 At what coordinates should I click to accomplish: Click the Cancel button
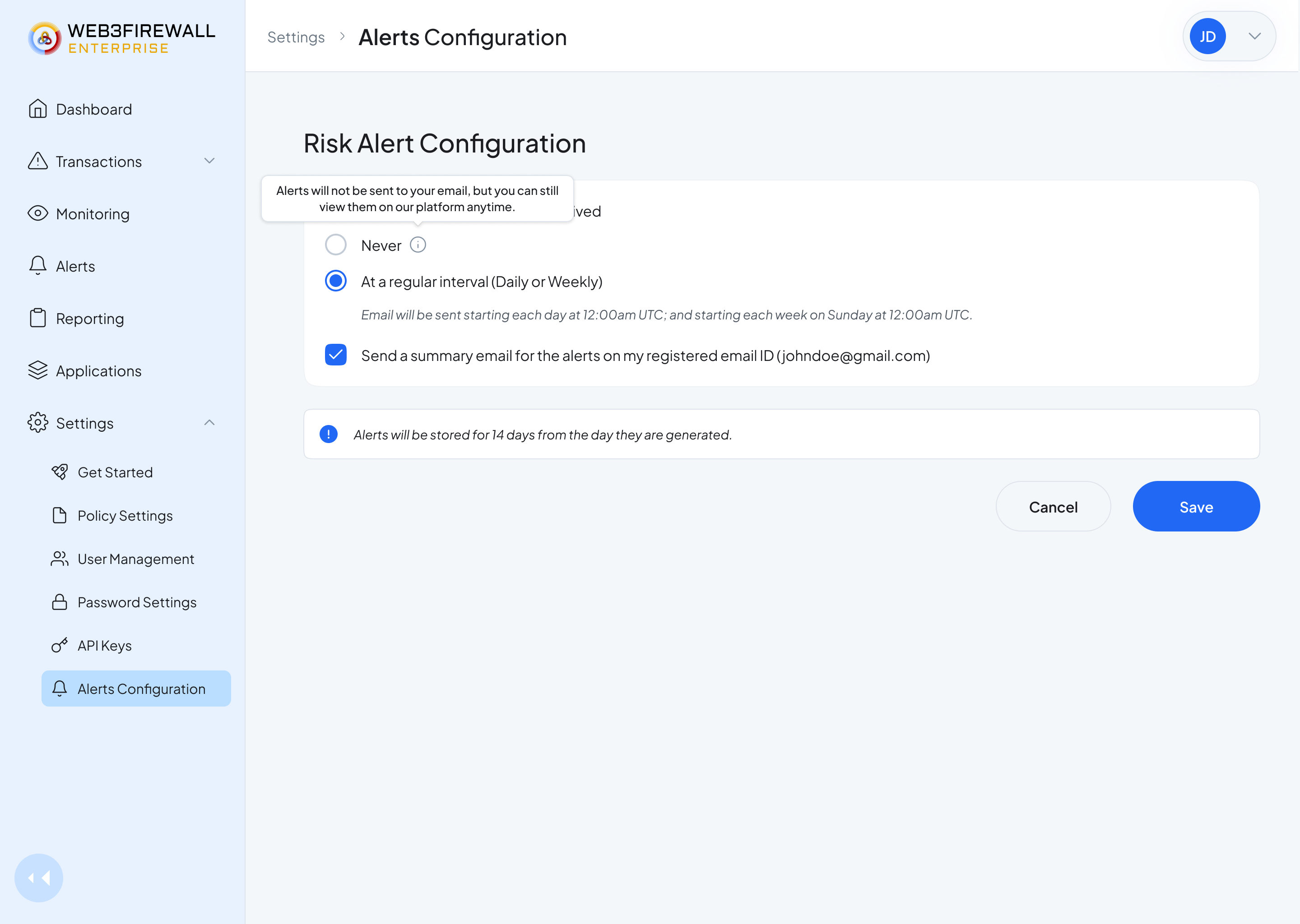1054,506
